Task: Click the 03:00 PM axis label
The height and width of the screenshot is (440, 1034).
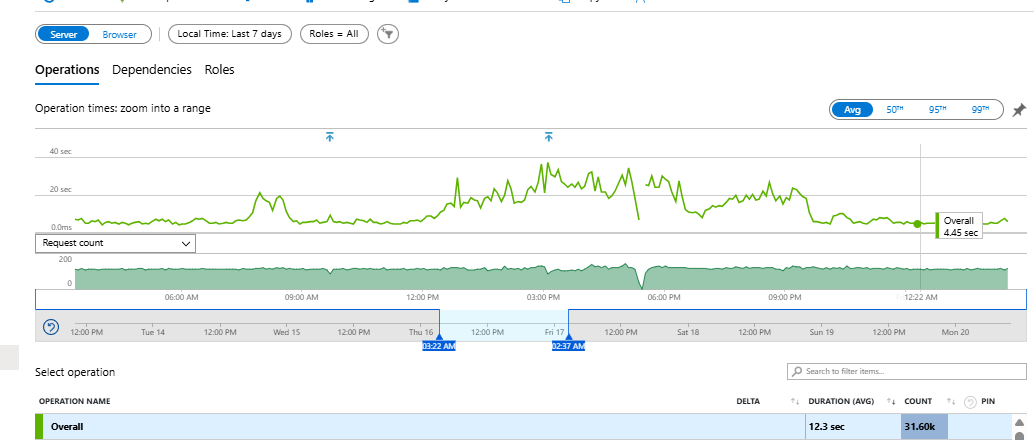Action: (x=541, y=298)
